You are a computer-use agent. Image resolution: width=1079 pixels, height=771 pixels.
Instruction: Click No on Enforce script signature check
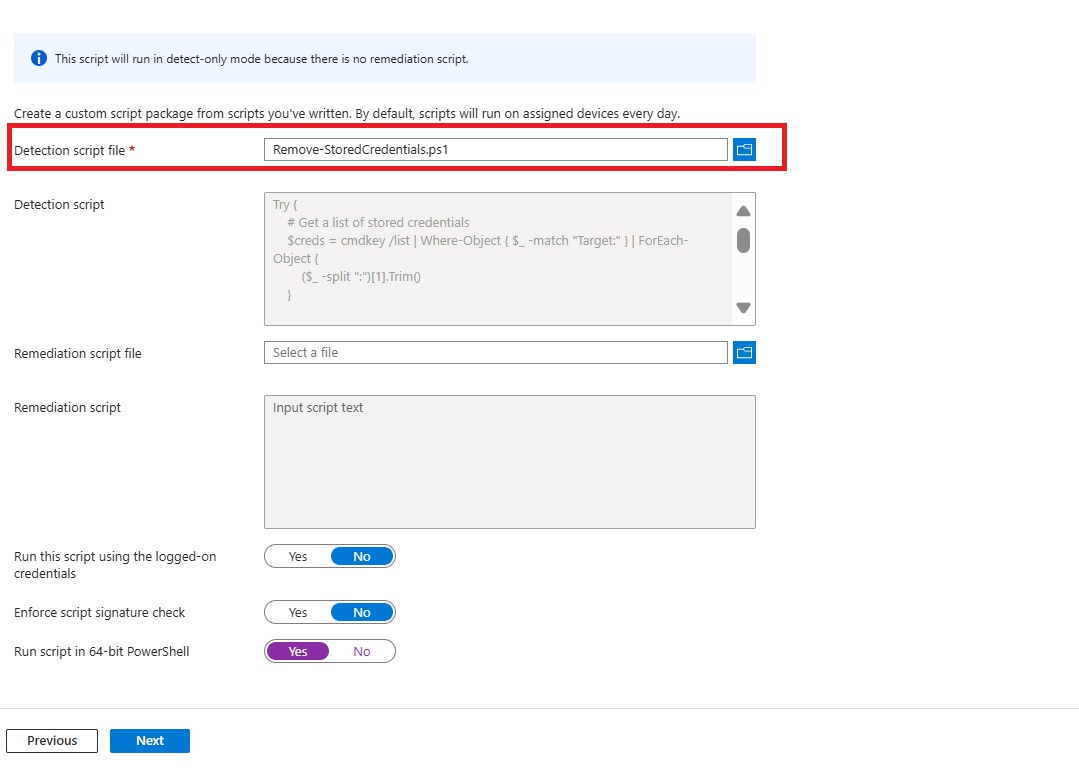coord(362,612)
